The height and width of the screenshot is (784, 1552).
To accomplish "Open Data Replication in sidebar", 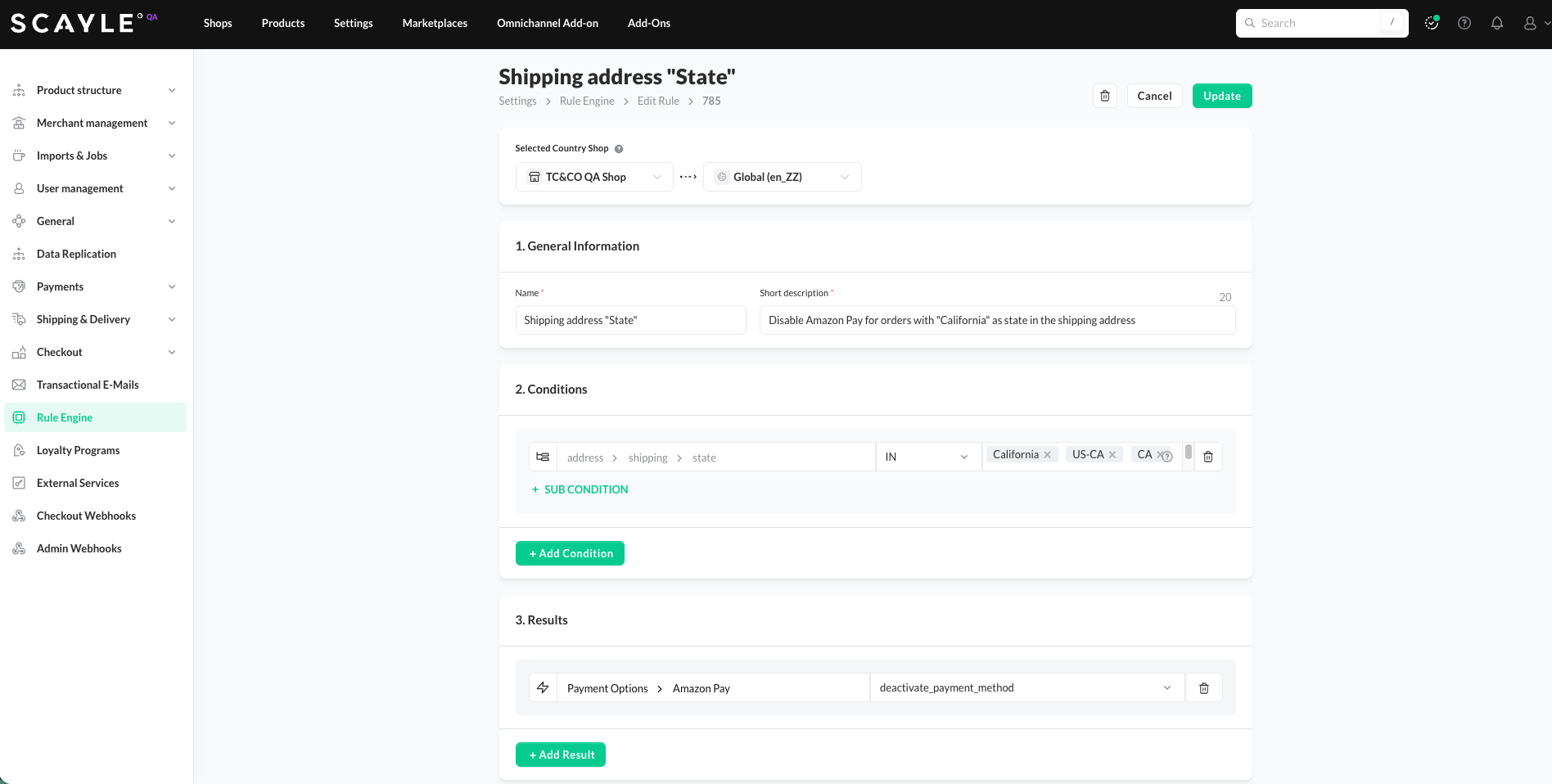I will coord(76,254).
